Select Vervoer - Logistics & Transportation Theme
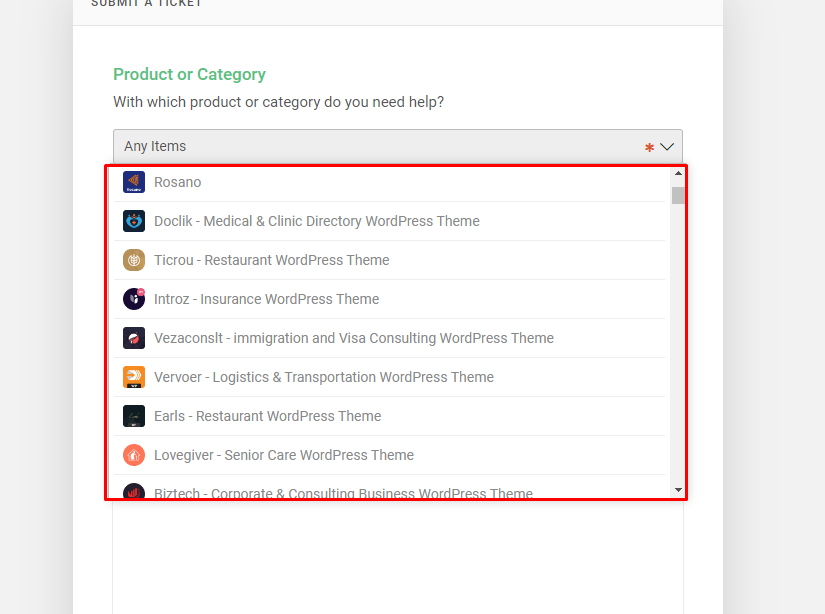The image size is (825, 614). (323, 377)
